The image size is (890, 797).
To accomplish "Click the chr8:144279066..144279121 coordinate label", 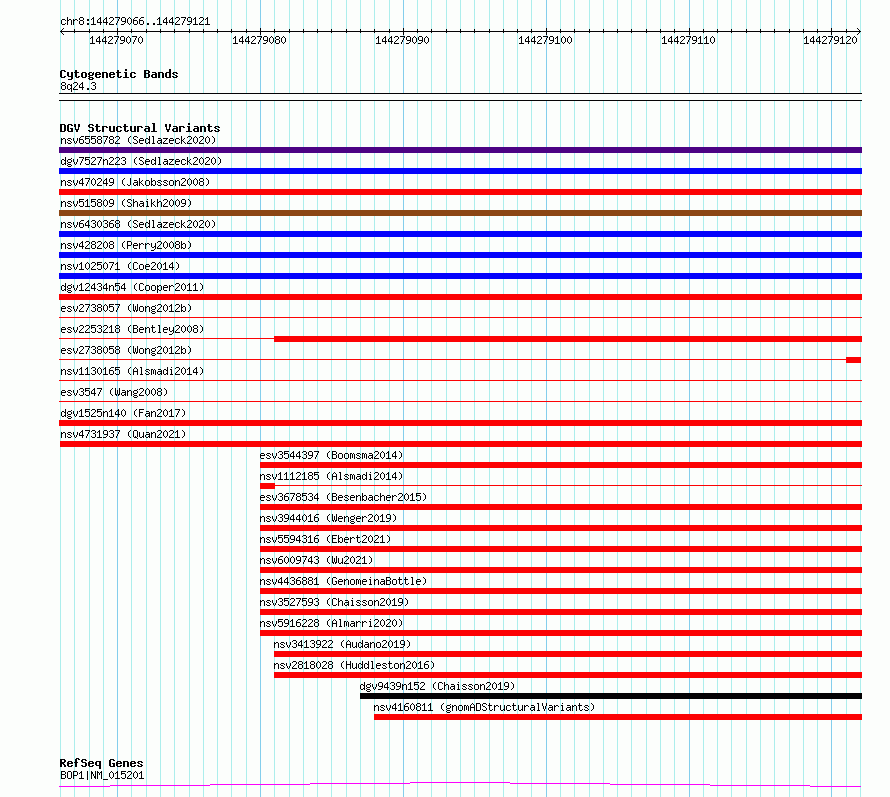I will pyautogui.click(x=135, y=21).
